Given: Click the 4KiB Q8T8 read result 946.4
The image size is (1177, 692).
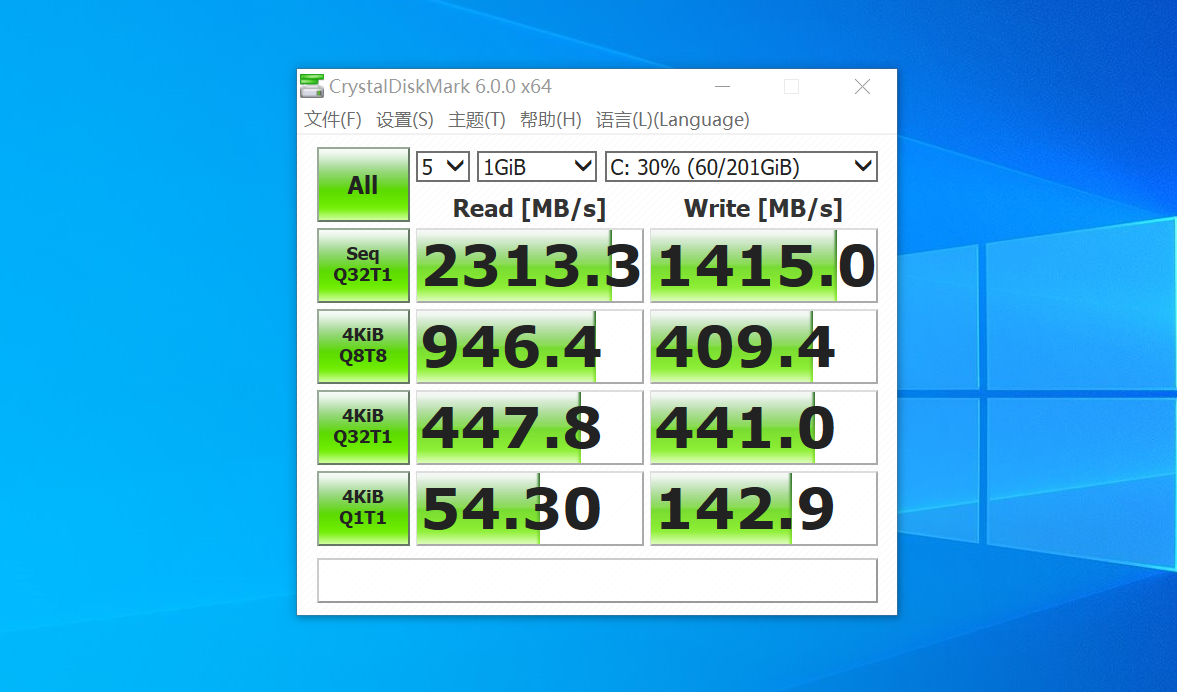Looking at the screenshot, I should point(530,346).
